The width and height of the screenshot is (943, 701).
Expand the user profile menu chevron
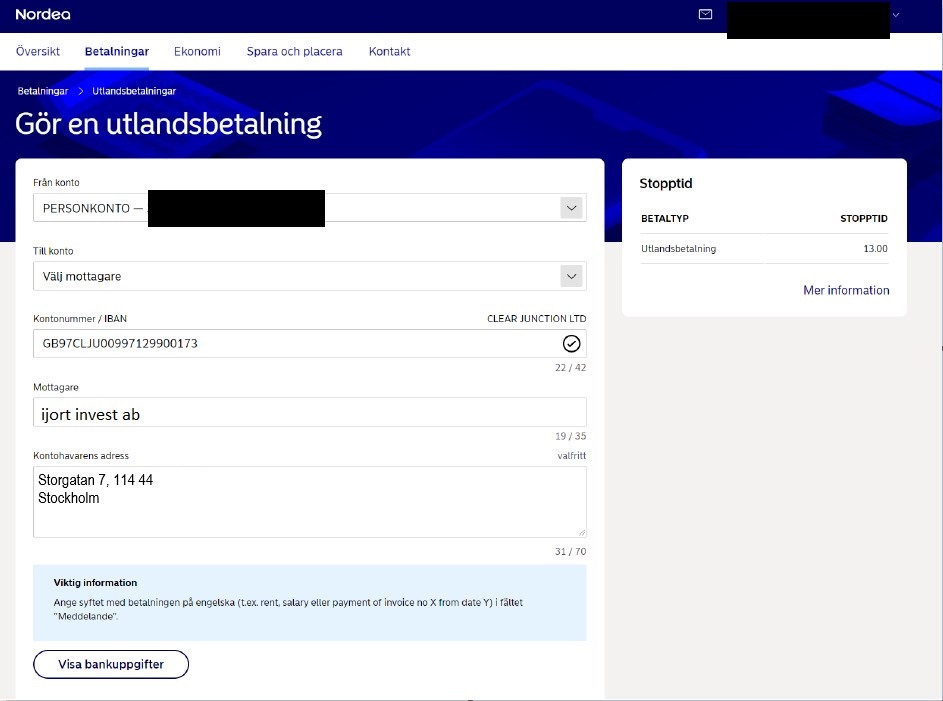tap(895, 15)
